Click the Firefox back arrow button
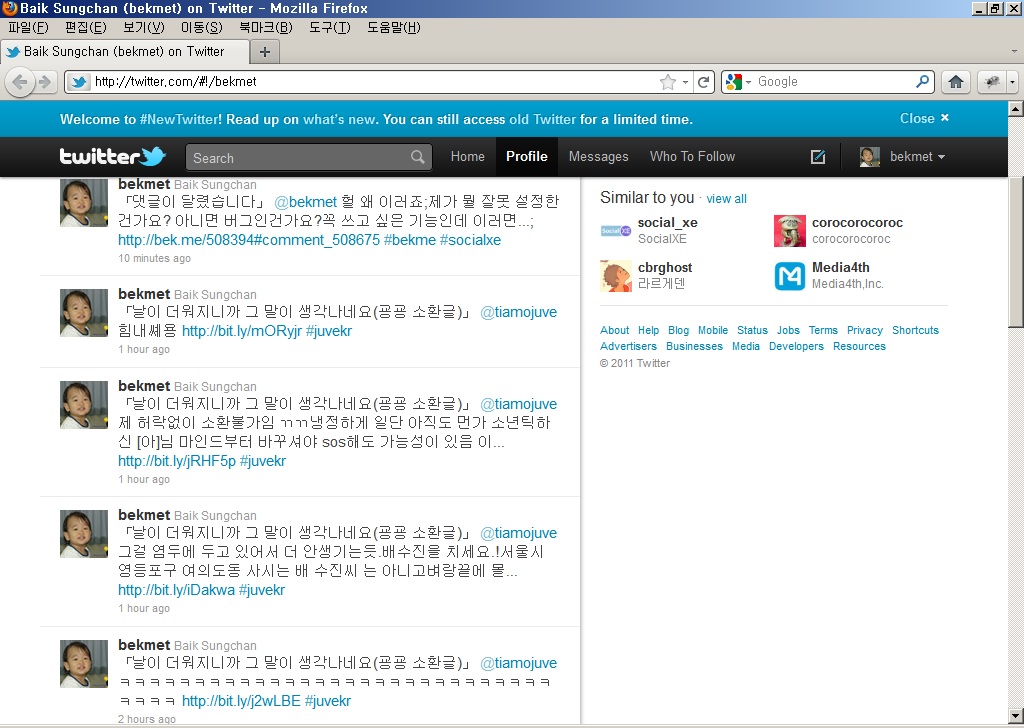Viewport: 1024px width, 728px height. tap(20, 82)
